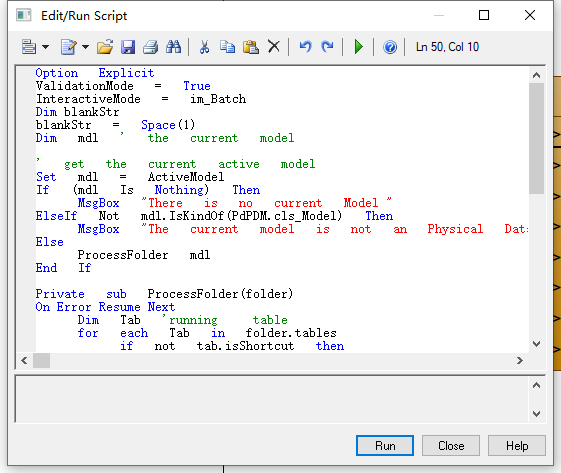Click the Close button
The image size is (561, 473).
point(451,446)
